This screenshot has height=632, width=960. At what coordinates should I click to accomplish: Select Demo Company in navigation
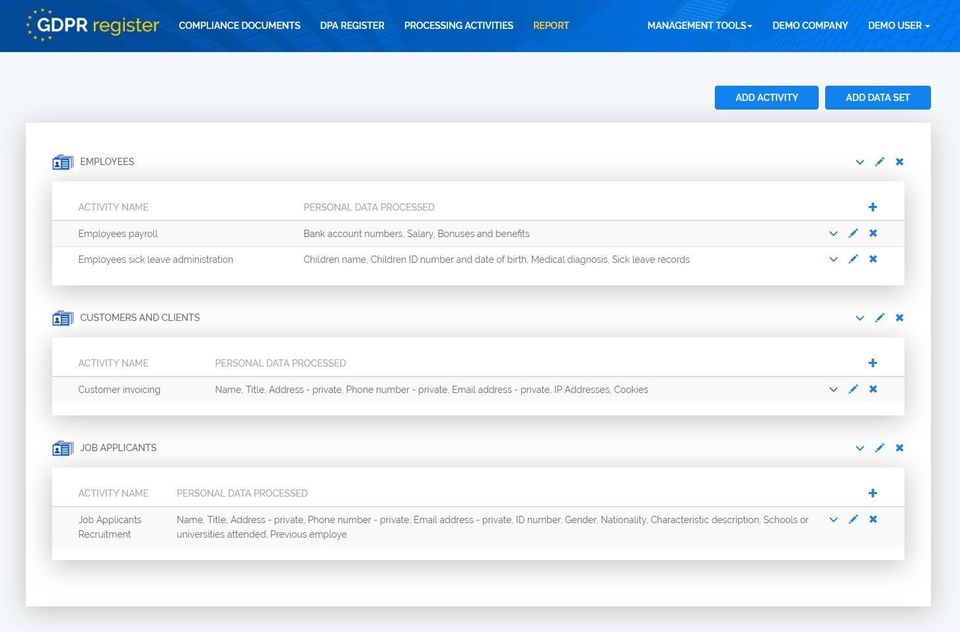(810, 26)
